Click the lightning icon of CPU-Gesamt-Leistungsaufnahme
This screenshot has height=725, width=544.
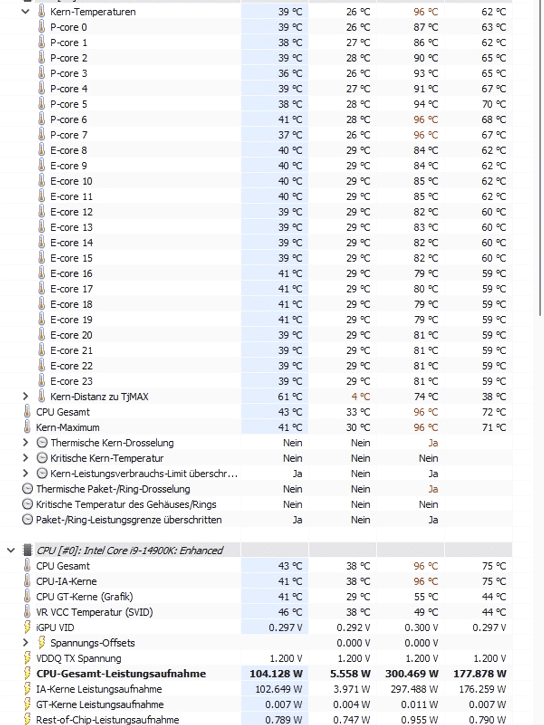click(x=28, y=674)
